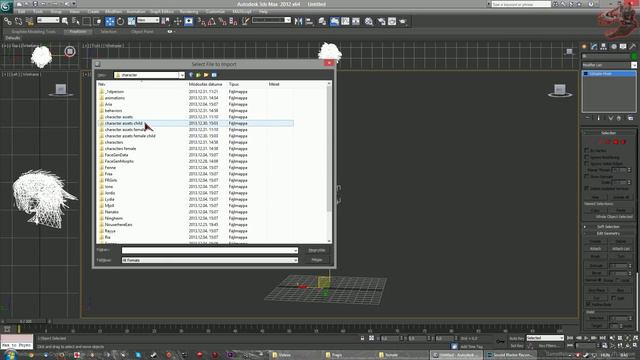Toggle the Angle Snap button
Image resolution: width=640 pixels, height=360 pixels.
pos(212,21)
